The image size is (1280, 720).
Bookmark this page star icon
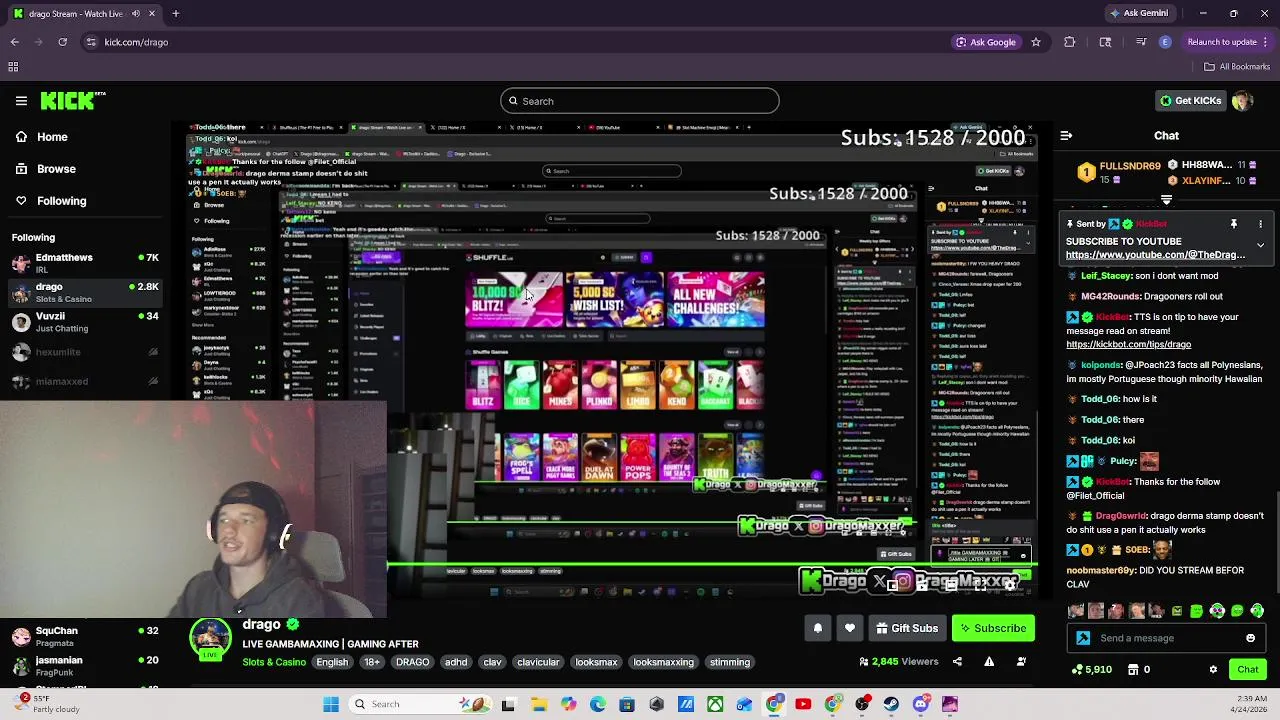1036,42
